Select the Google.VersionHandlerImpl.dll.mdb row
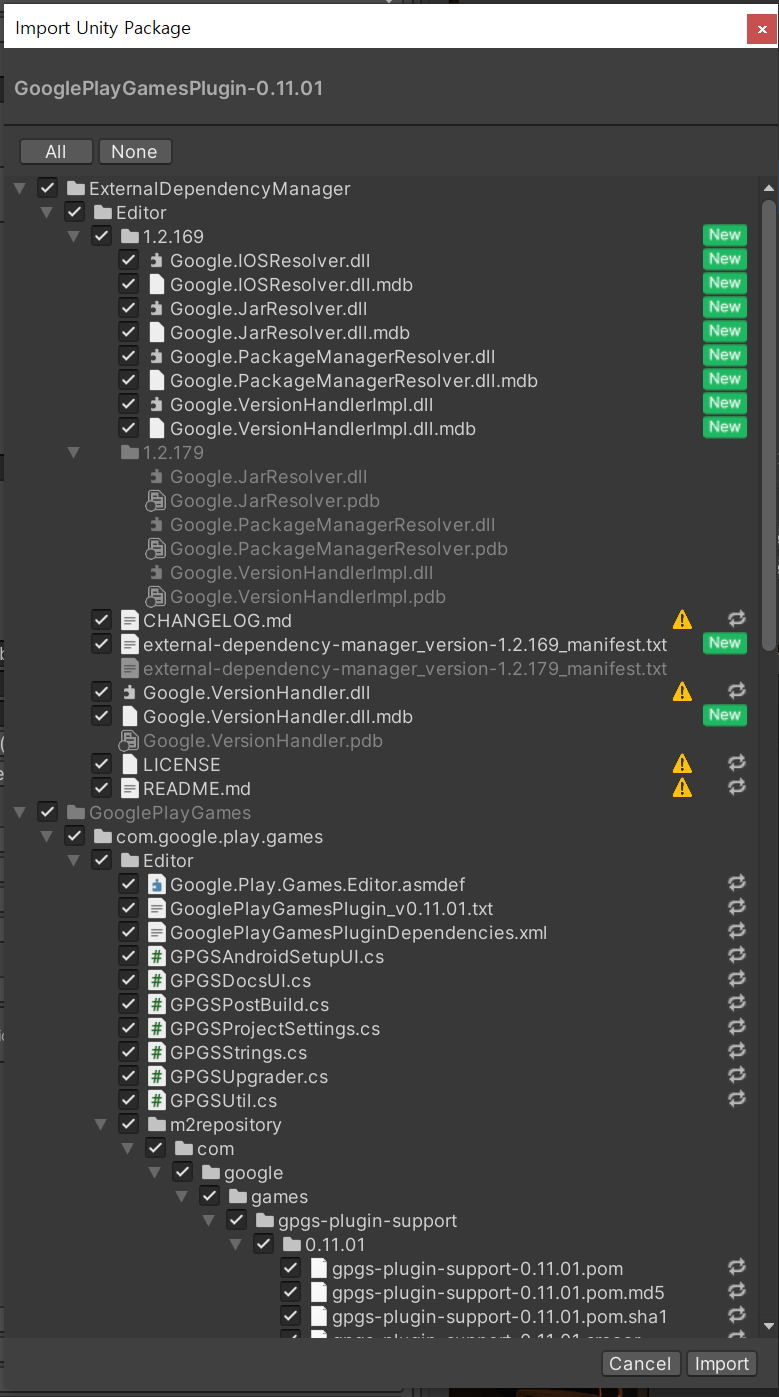The height and width of the screenshot is (1397, 779). pos(380,429)
